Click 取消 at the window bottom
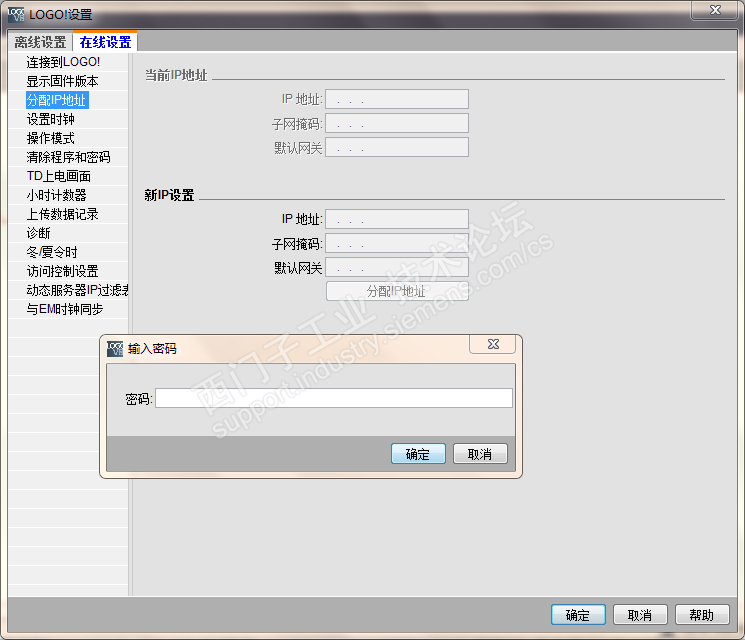This screenshot has width=745, height=640. click(x=640, y=615)
